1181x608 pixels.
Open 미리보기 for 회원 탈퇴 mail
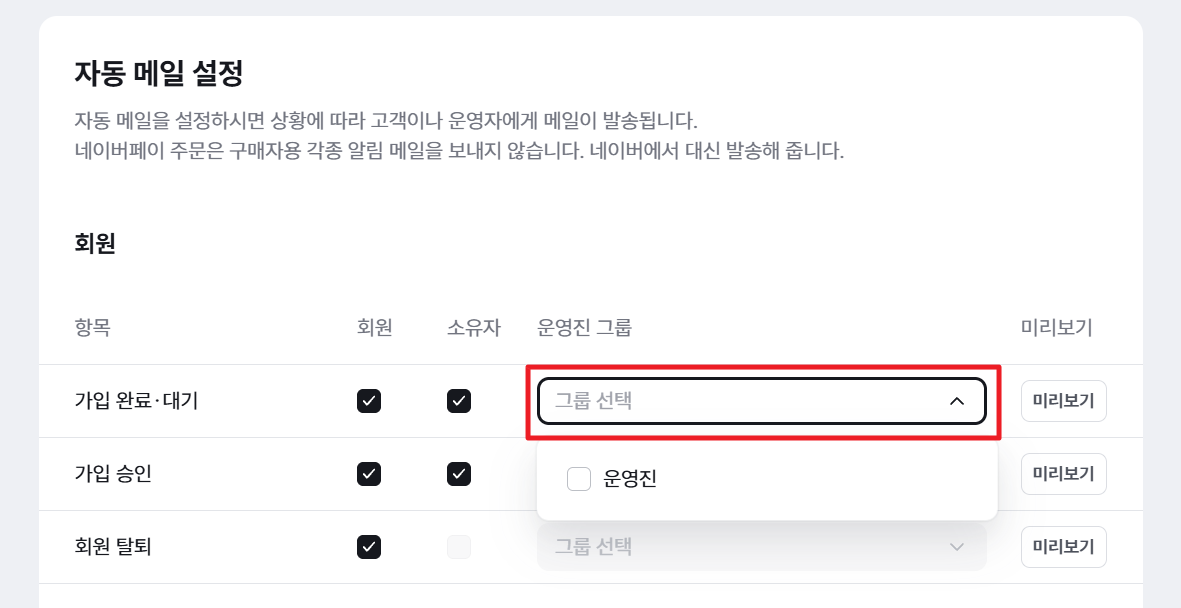click(1064, 547)
